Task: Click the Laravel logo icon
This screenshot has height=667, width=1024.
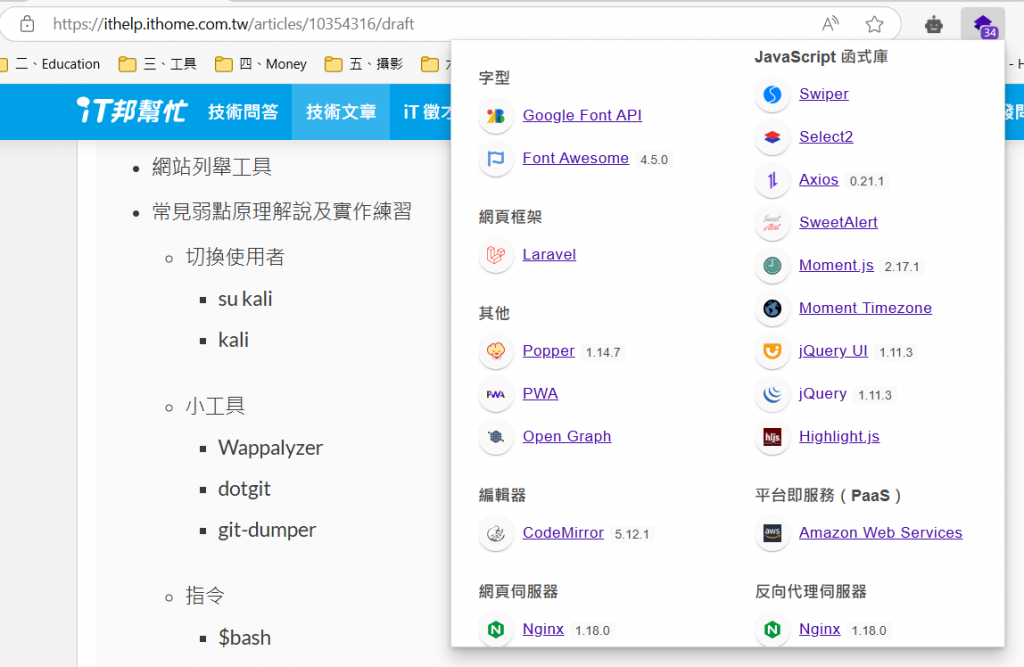Action: point(496,255)
